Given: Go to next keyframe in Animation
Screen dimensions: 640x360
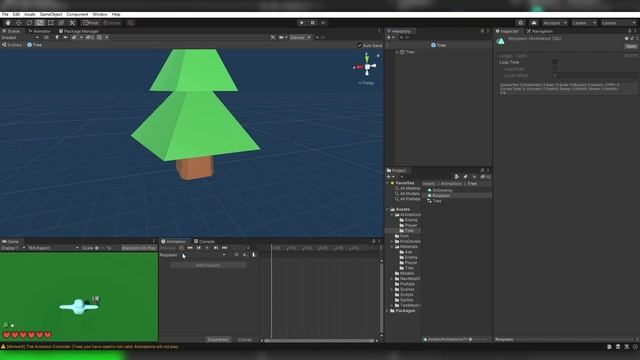Looking at the screenshot, I should point(216,248).
